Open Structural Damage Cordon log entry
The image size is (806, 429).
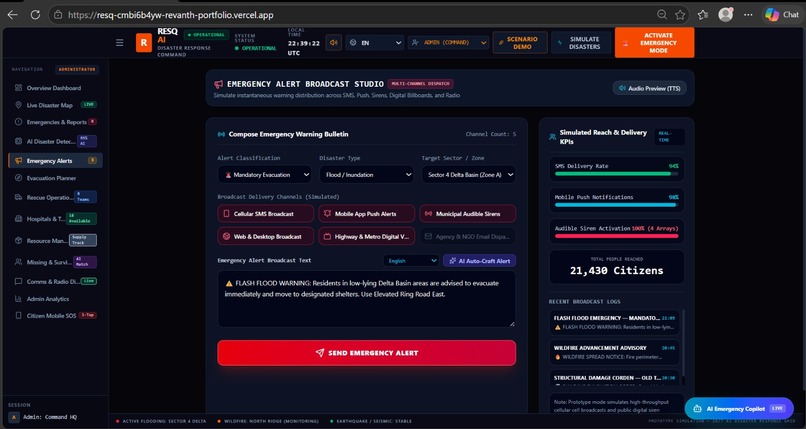click(614, 378)
